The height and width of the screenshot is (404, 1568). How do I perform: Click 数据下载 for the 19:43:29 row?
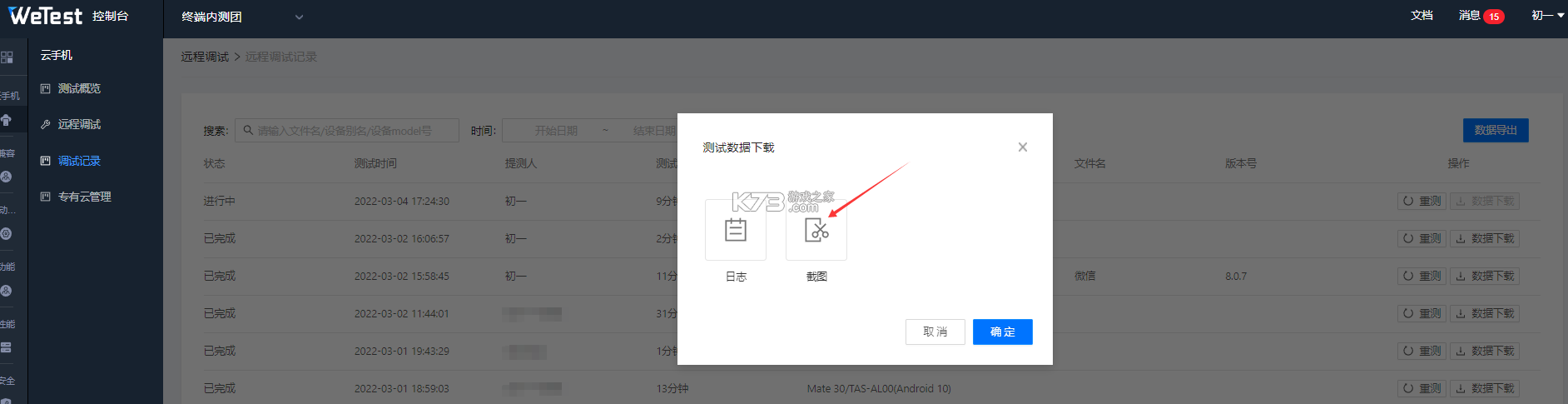1486,351
